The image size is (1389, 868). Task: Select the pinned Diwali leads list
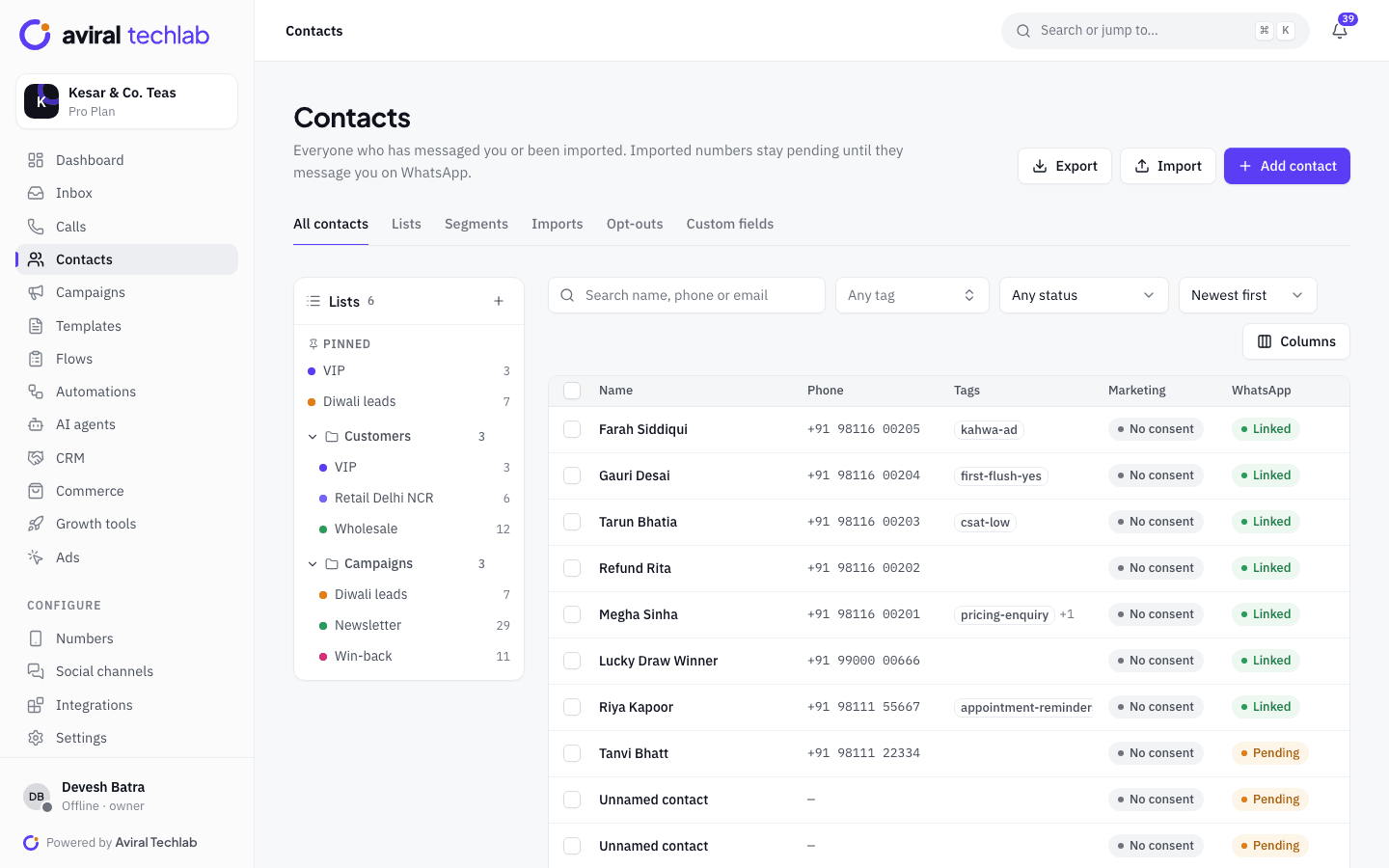tap(409, 401)
